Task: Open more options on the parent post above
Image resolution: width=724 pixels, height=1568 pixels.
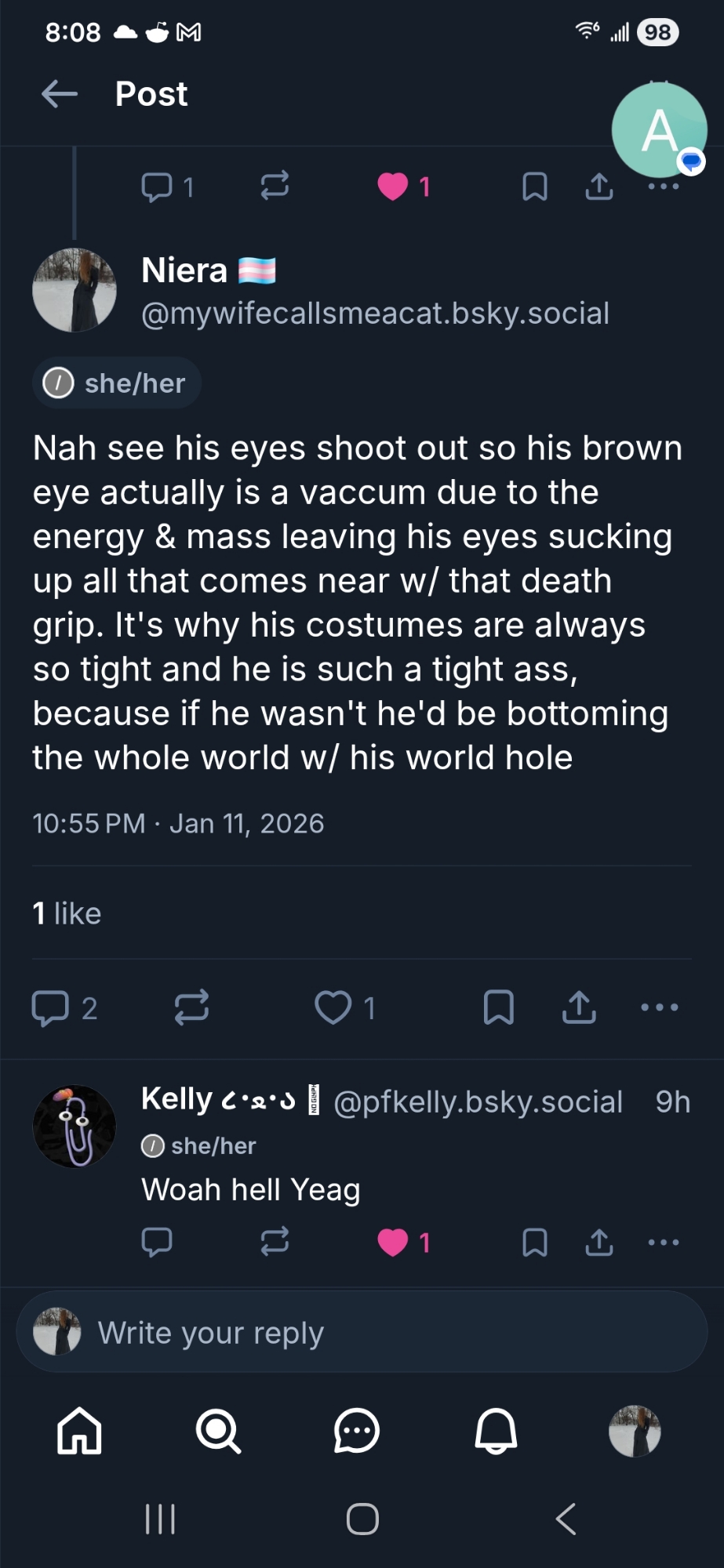Action: pyautogui.click(x=664, y=187)
